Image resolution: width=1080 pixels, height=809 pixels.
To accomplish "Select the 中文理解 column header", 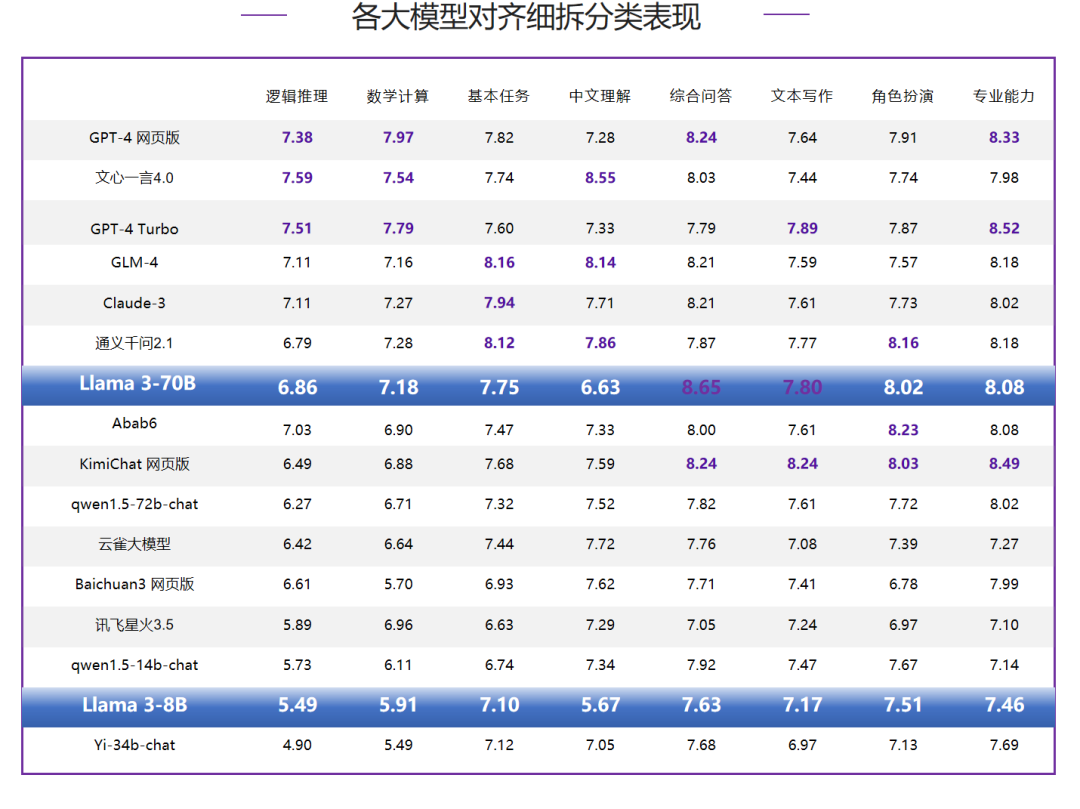I will coord(600,96).
